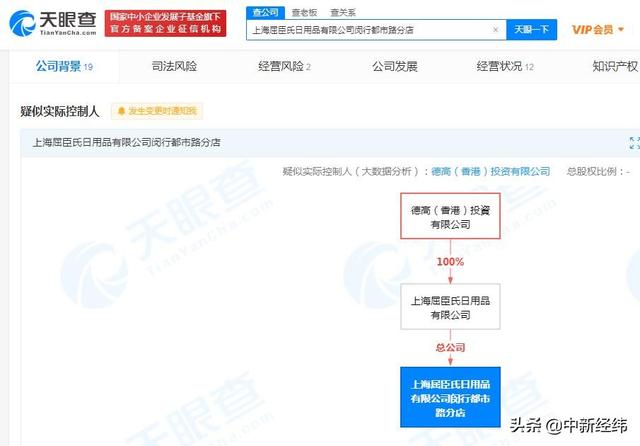Screen dimensions: 640x446
Task: Switch to 知识产权 tab
Action: pos(616,66)
